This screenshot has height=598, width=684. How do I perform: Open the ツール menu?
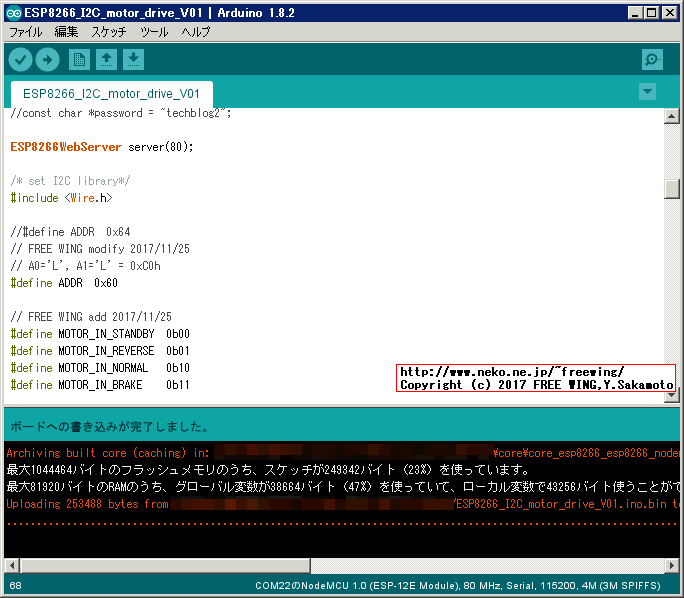[x=154, y=32]
